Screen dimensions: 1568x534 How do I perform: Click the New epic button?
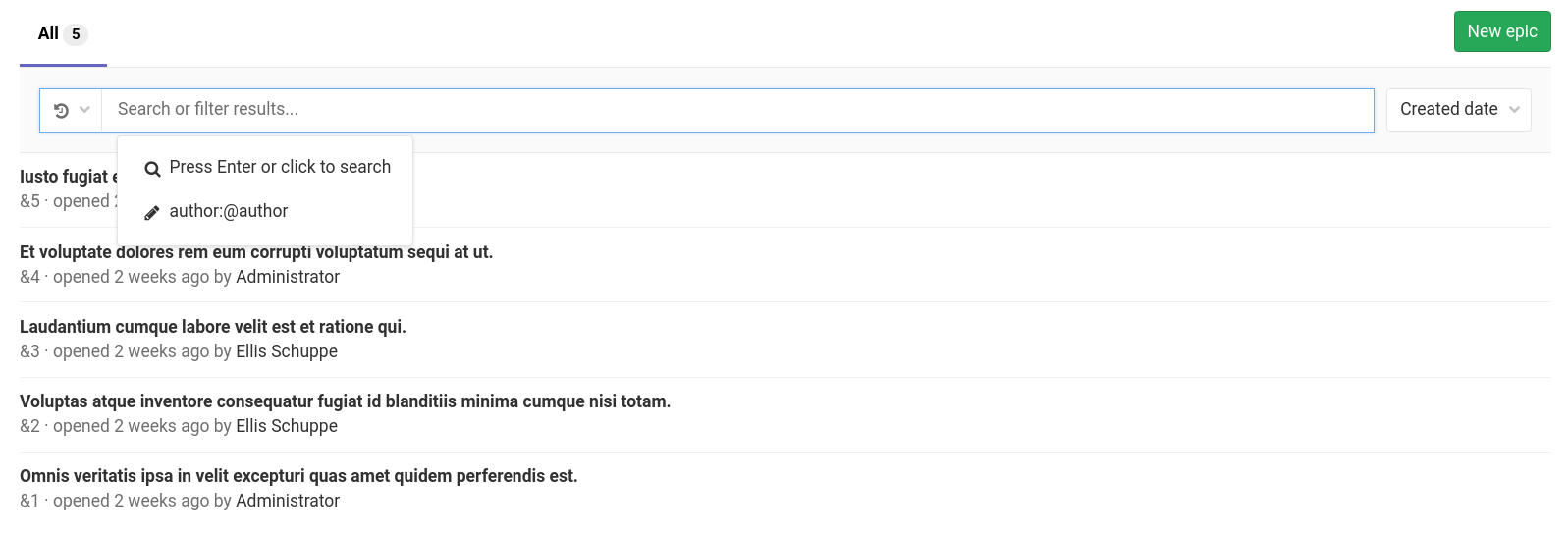click(1501, 31)
